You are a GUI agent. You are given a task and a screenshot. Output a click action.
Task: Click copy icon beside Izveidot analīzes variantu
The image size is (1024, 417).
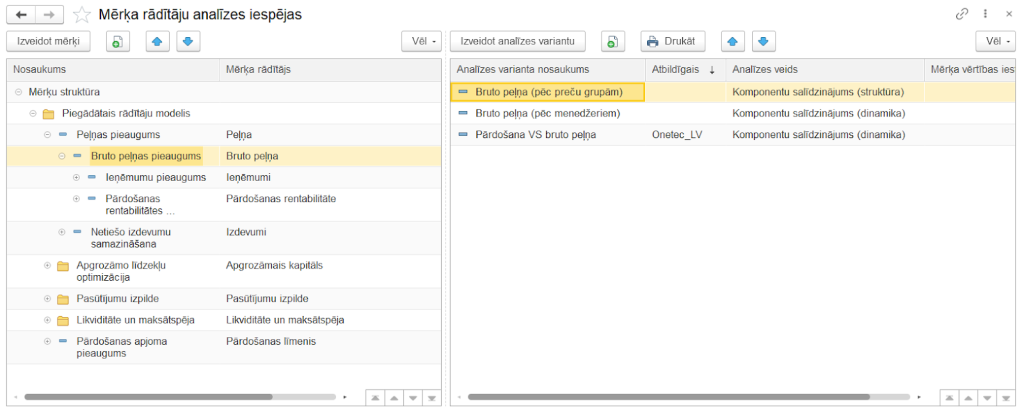point(612,42)
